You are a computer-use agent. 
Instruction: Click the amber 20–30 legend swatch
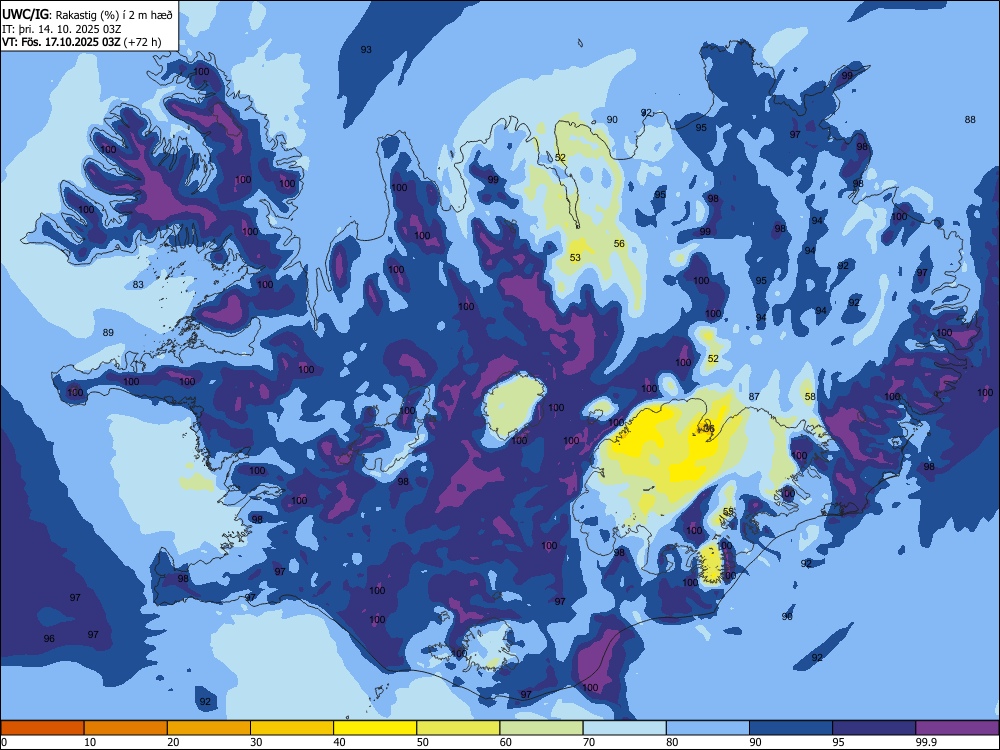point(209,728)
